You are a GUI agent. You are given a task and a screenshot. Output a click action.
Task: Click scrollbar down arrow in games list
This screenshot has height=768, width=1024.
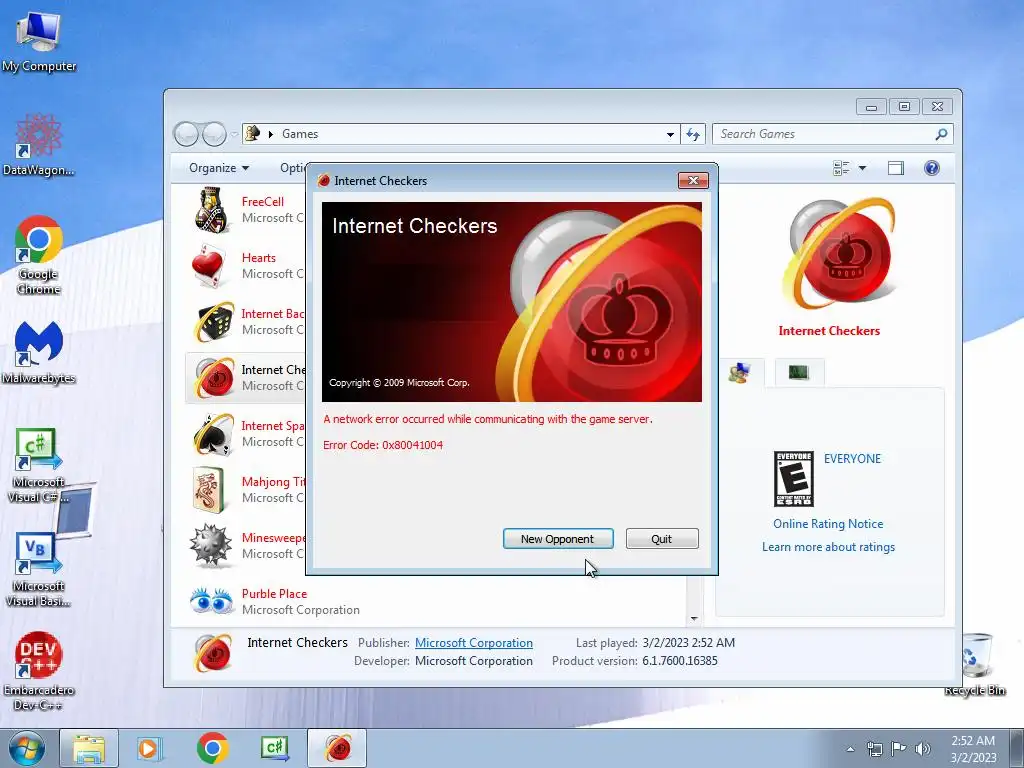click(694, 618)
